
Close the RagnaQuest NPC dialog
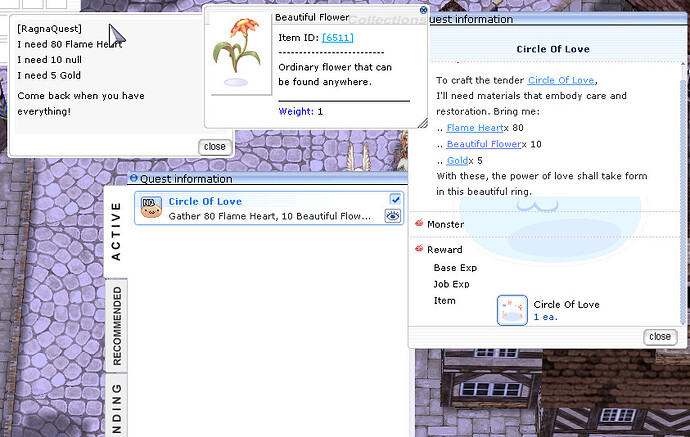pos(215,147)
